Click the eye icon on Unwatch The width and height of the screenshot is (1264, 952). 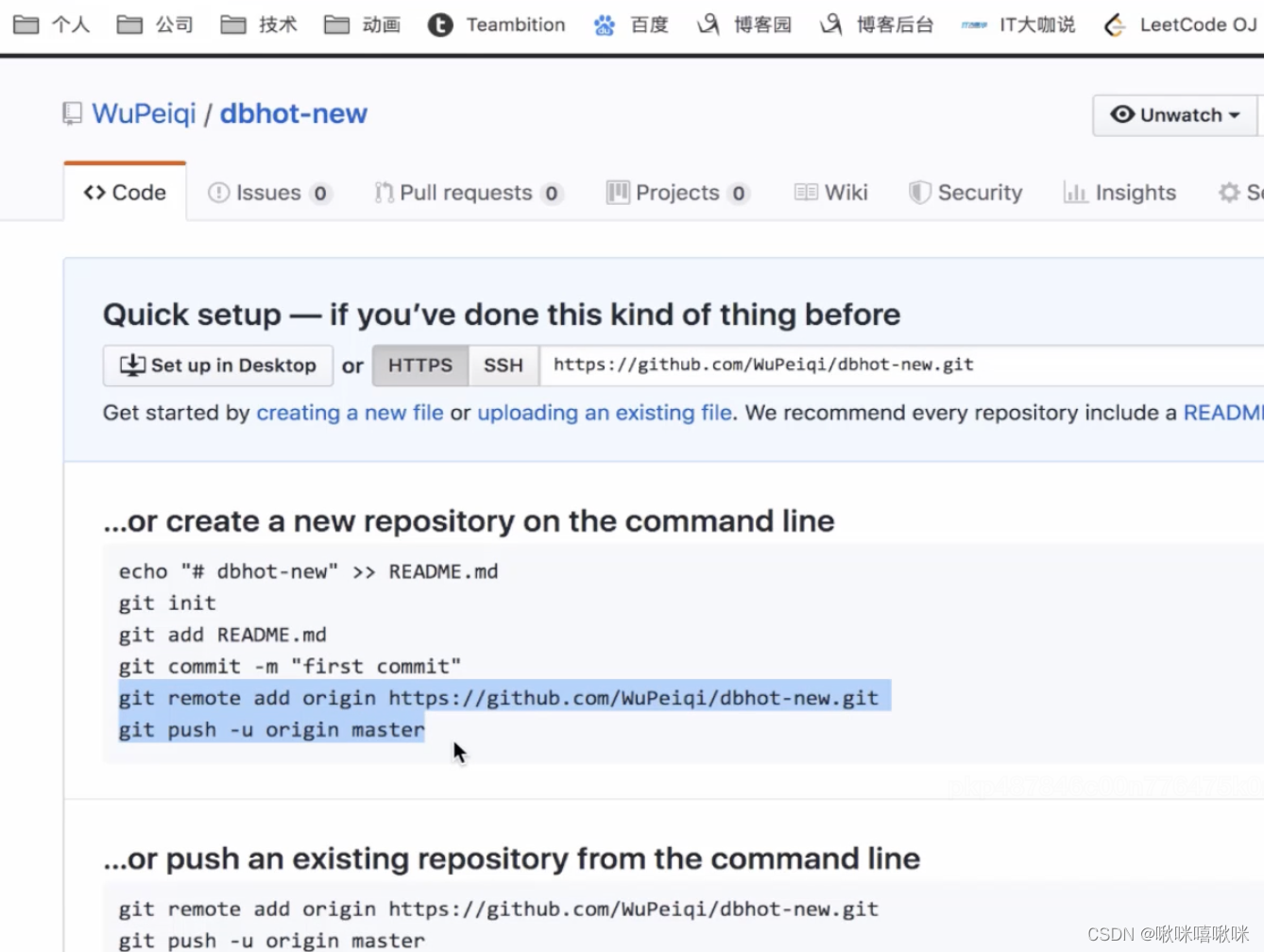click(x=1122, y=114)
